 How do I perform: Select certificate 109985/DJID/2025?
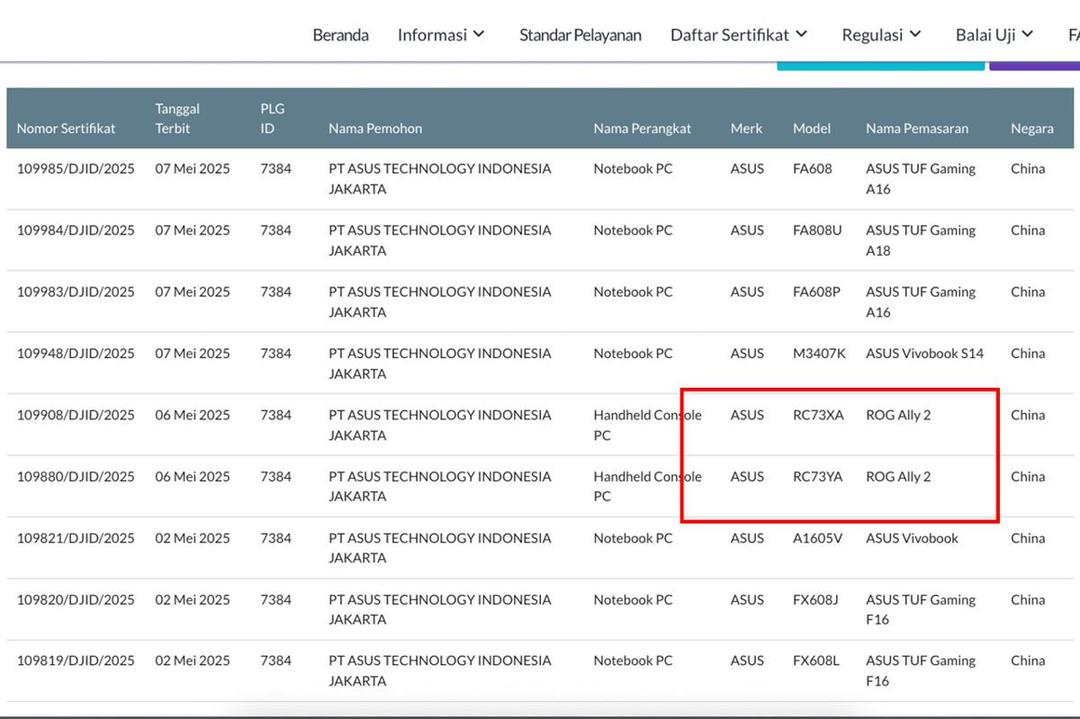coord(76,169)
